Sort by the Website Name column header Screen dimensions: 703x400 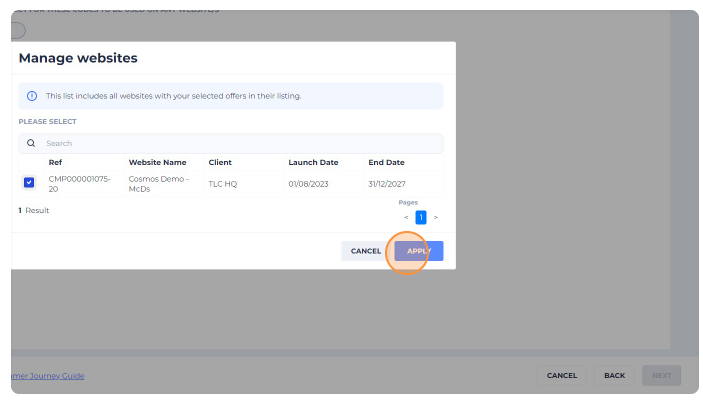click(157, 162)
